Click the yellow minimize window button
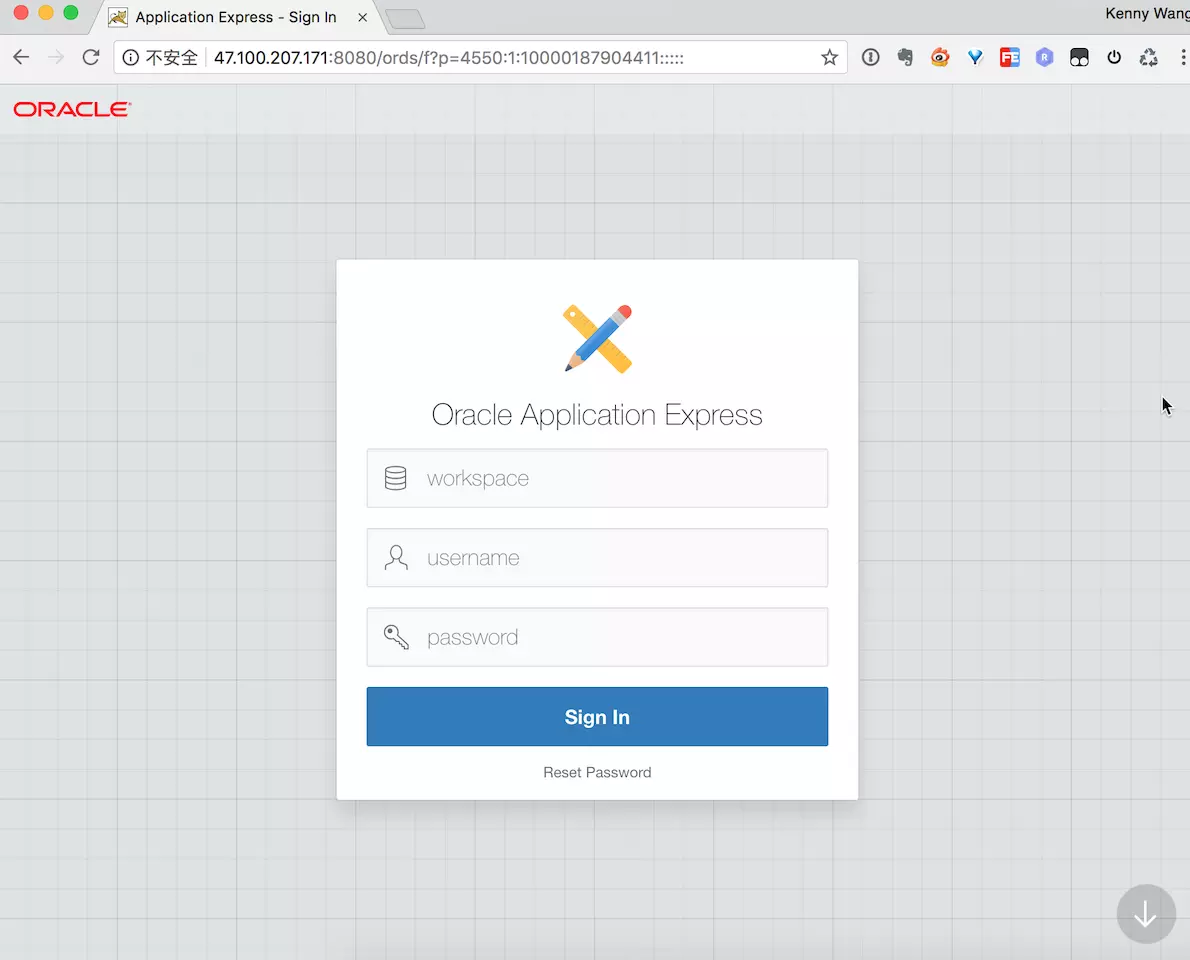Viewport: 1190px width, 960px height. point(46,12)
